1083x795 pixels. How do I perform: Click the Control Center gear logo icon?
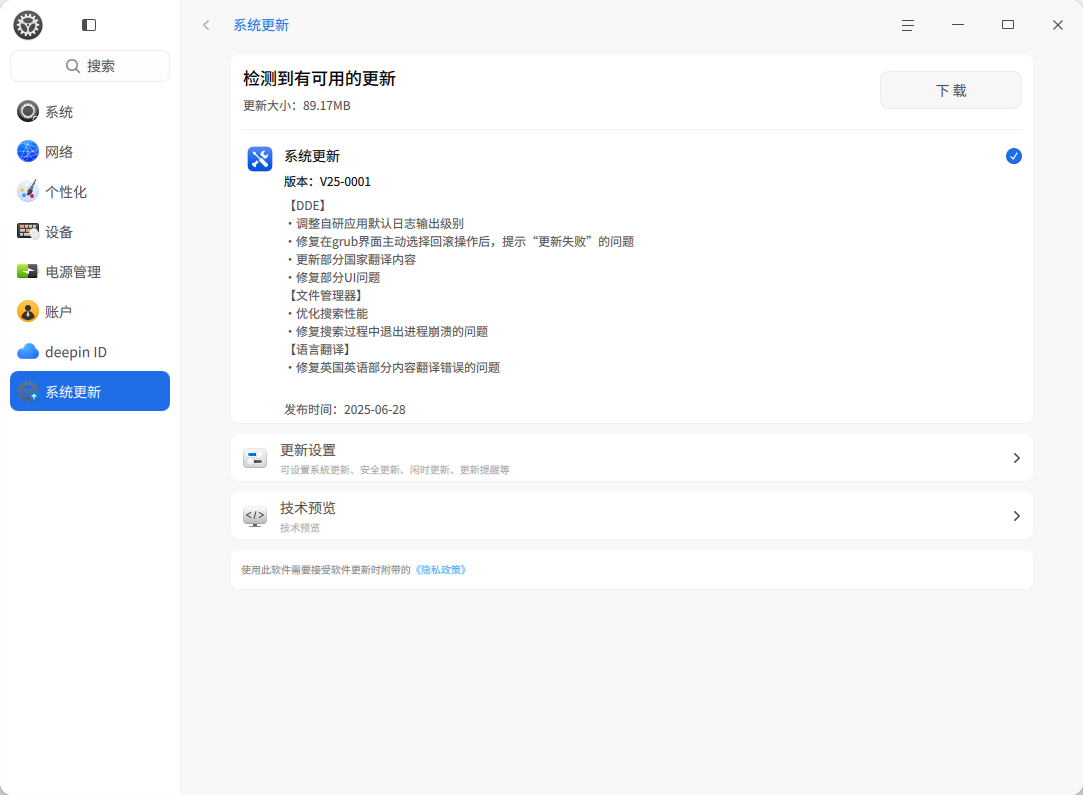[28, 26]
